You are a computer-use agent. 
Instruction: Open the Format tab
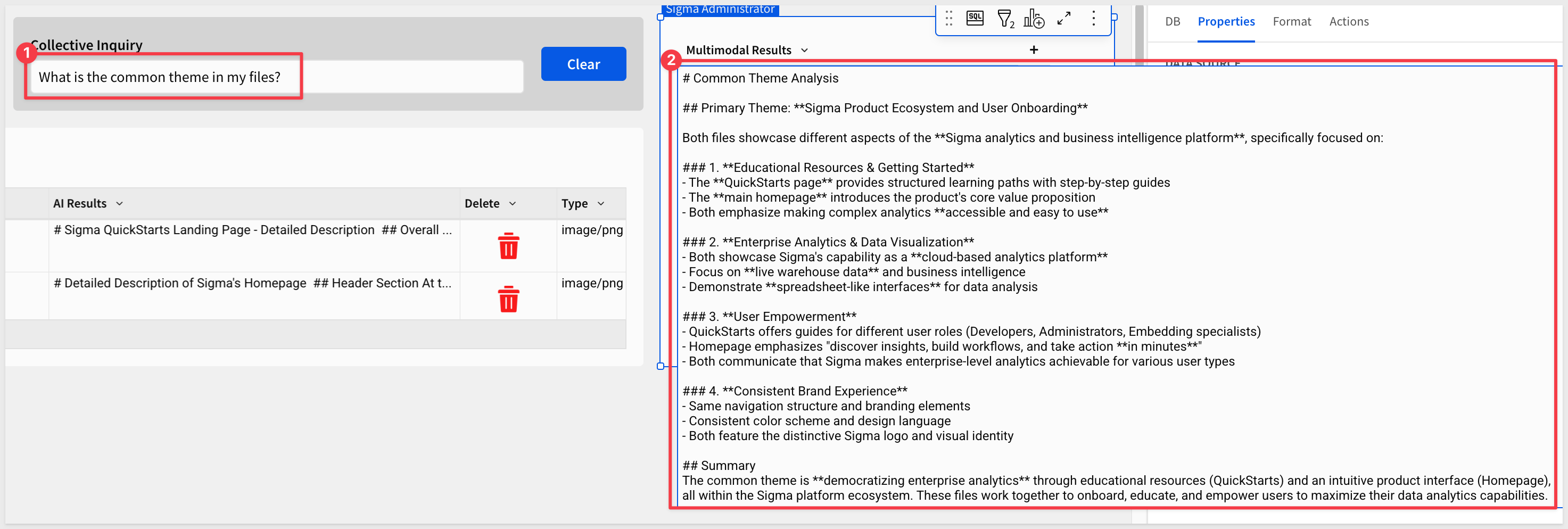pyautogui.click(x=1291, y=21)
